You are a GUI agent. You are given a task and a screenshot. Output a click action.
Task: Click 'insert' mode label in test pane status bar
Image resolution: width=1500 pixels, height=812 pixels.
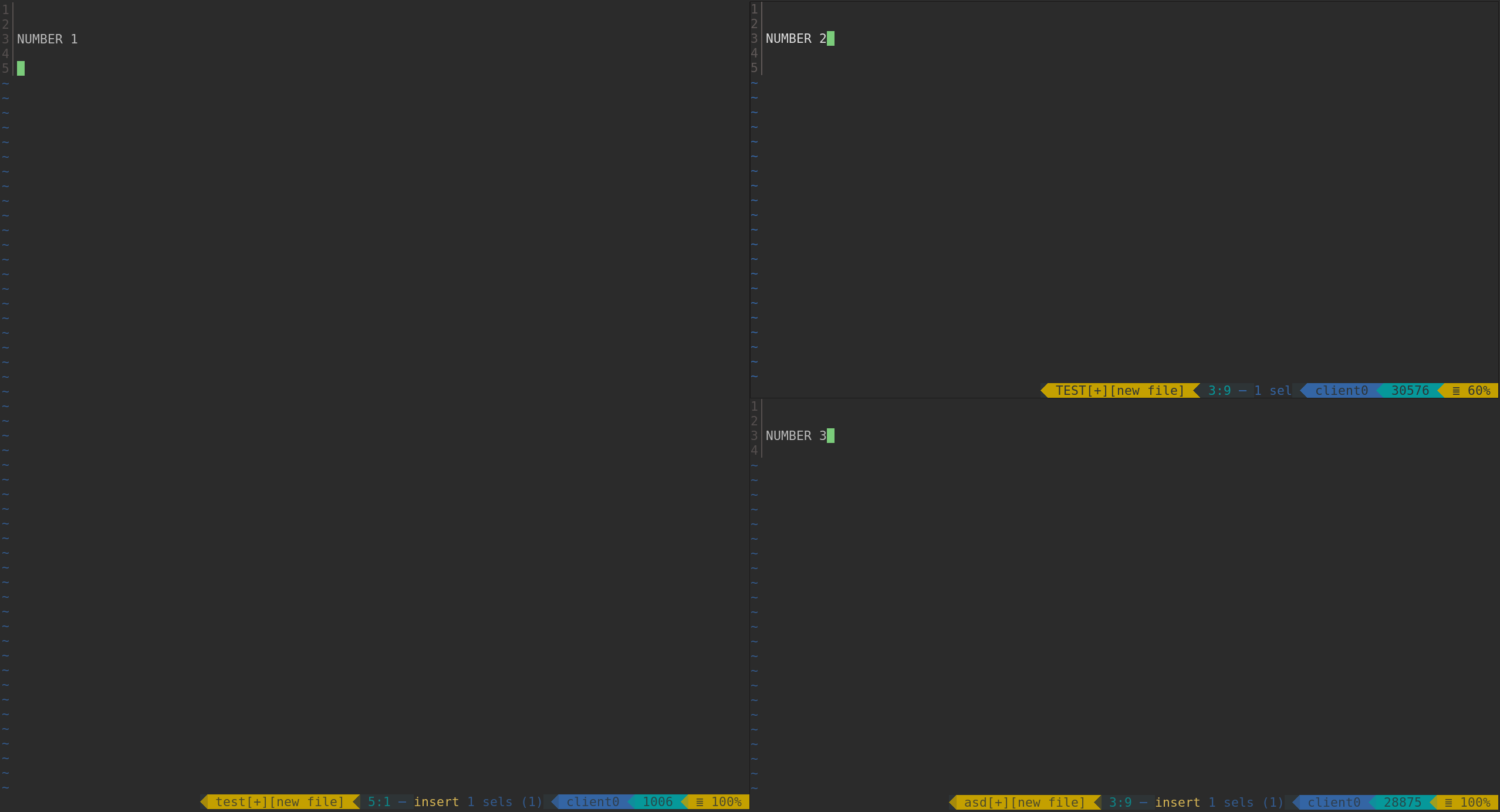(x=436, y=801)
